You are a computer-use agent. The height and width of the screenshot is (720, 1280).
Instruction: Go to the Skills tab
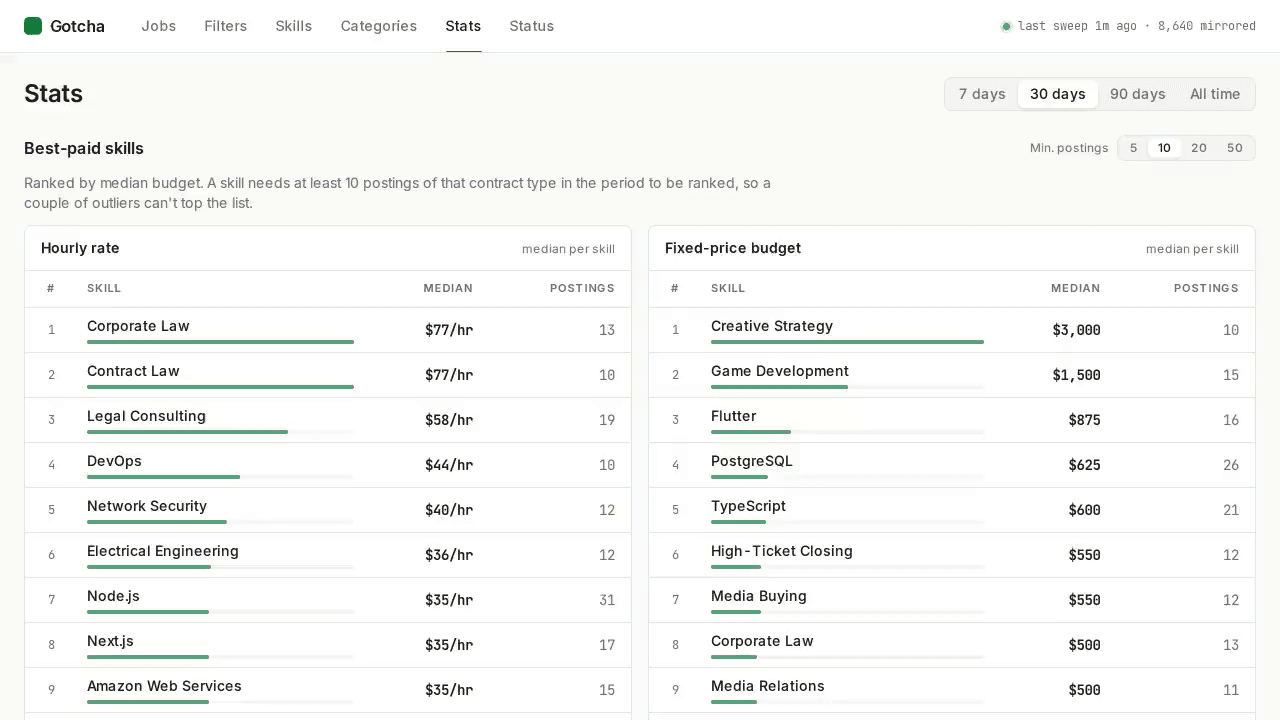coord(294,26)
